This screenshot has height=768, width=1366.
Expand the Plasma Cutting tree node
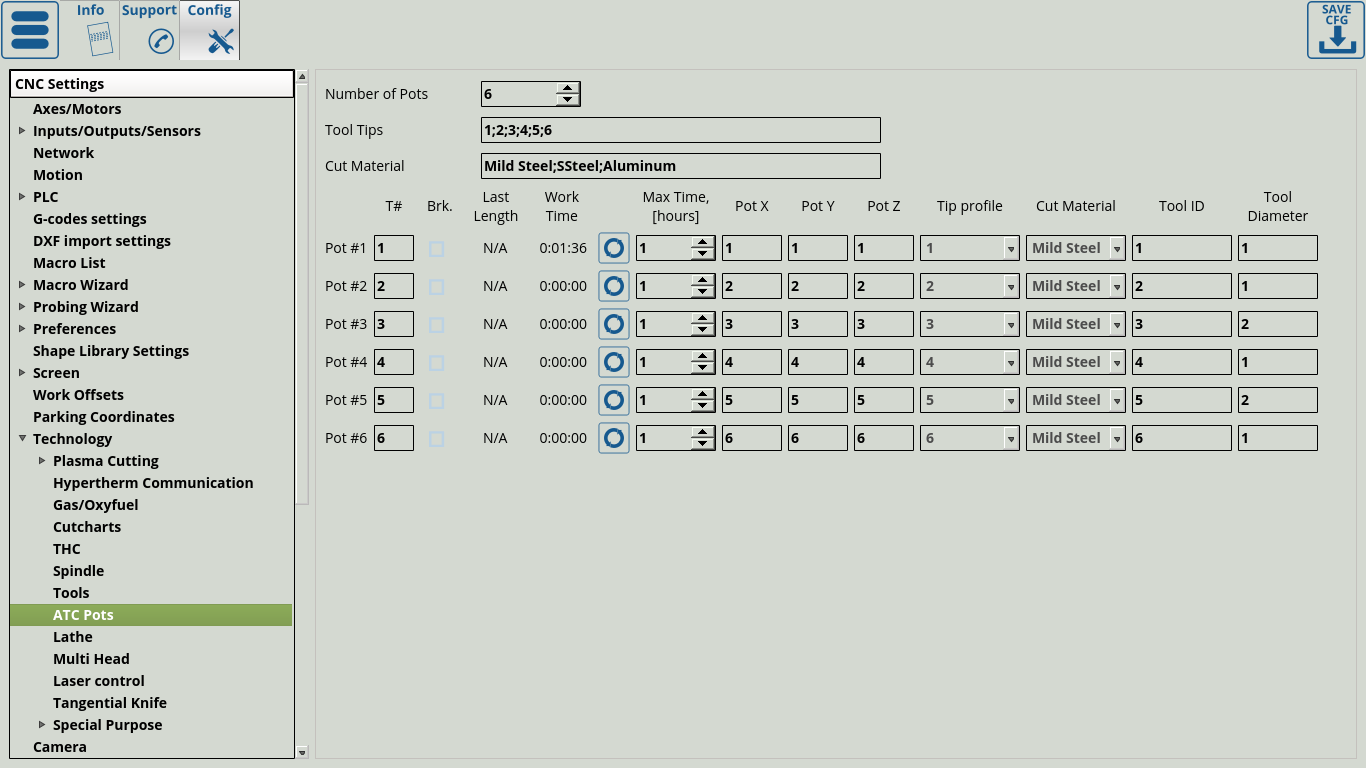click(42, 461)
